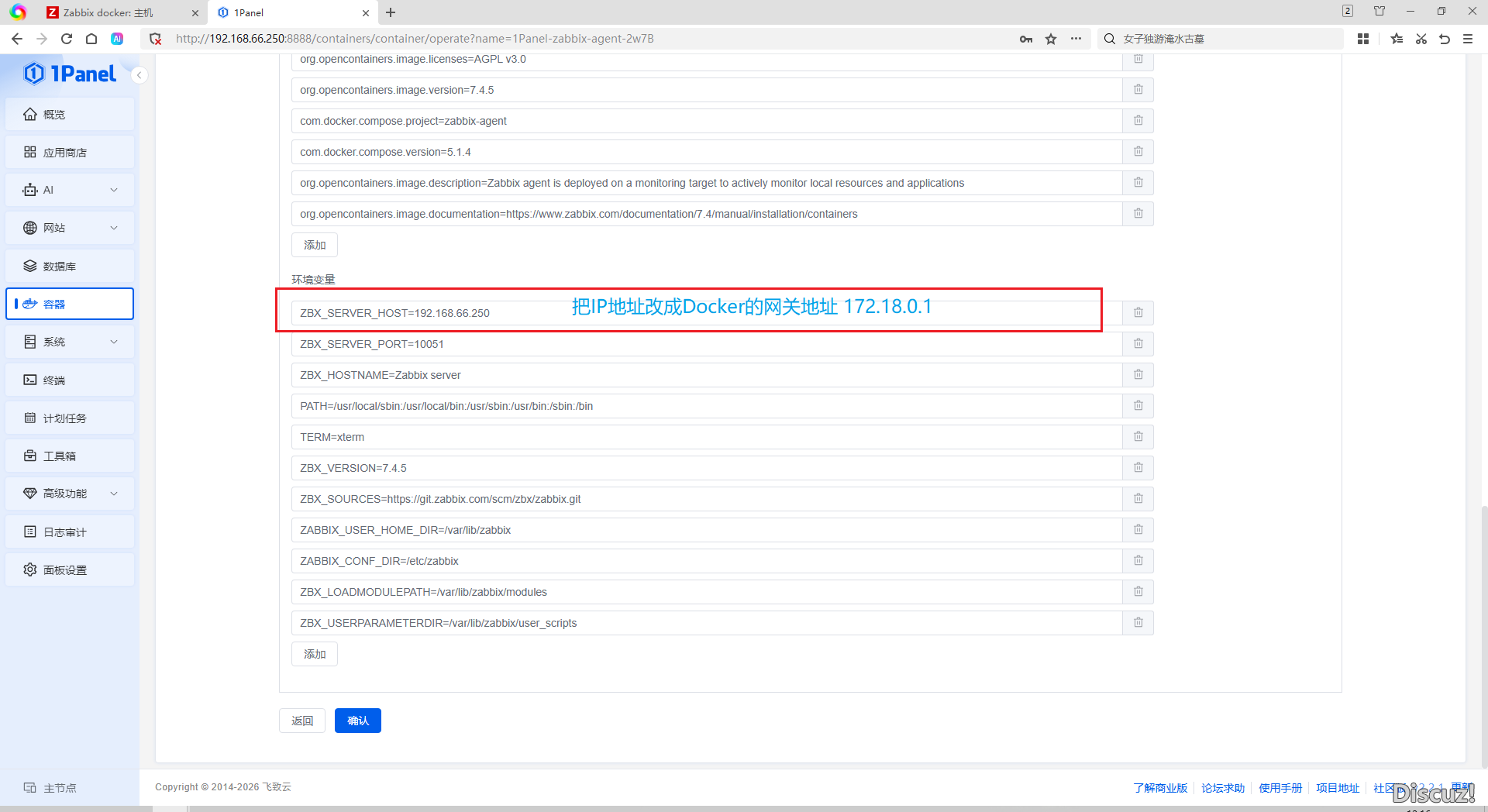Select the 容器 containers menu
Image resolution: width=1488 pixels, height=812 pixels.
coord(70,304)
